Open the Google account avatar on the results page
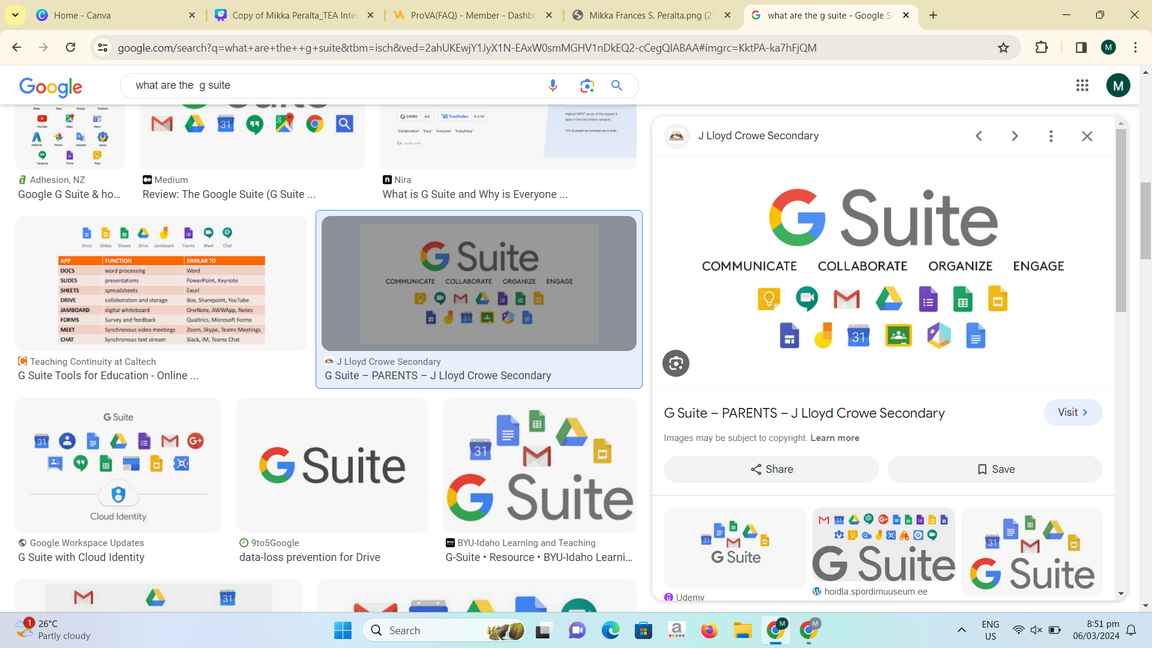Viewport: 1152px width, 648px height. (x=1117, y=85)
